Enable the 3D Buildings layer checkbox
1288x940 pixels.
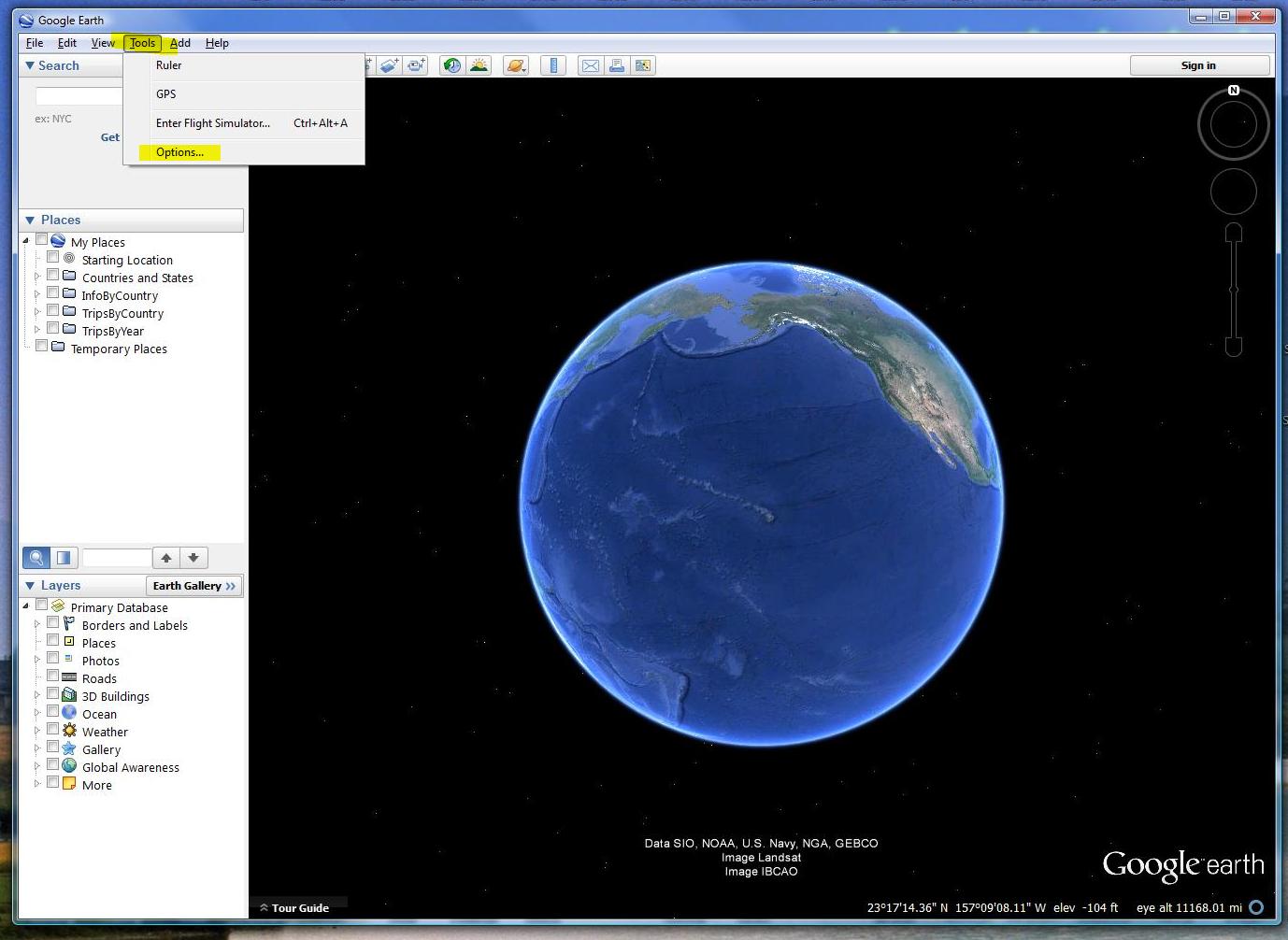[x=52, y=693]
